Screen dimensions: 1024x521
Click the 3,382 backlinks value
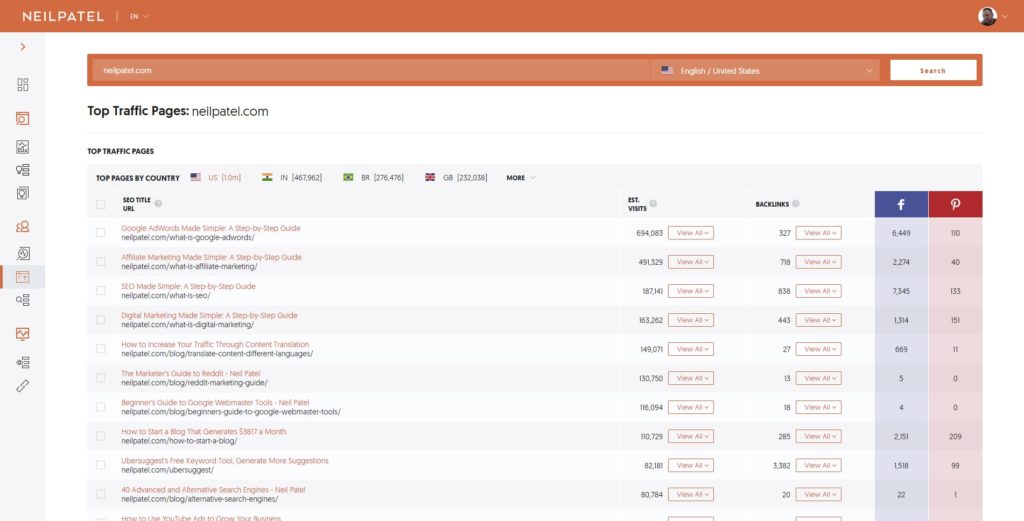pyautogui.click(x=781, y=466)
